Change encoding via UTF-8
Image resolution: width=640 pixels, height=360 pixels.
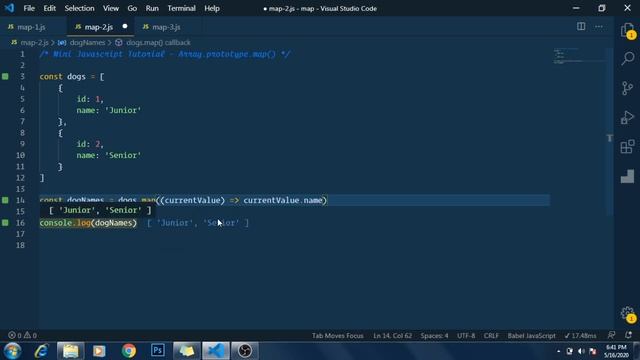(466, 336)
